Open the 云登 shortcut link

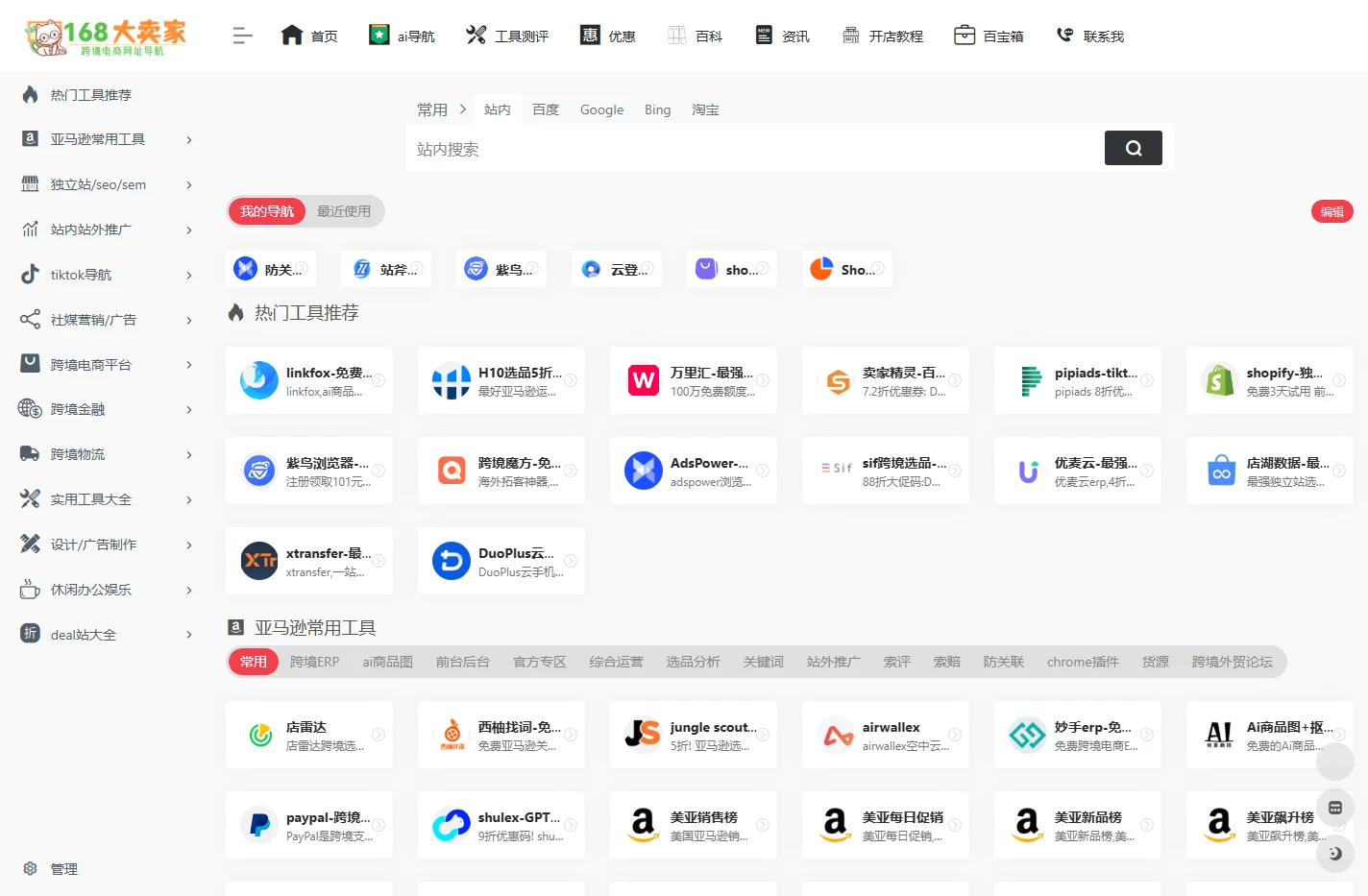[x=617, y=269]
